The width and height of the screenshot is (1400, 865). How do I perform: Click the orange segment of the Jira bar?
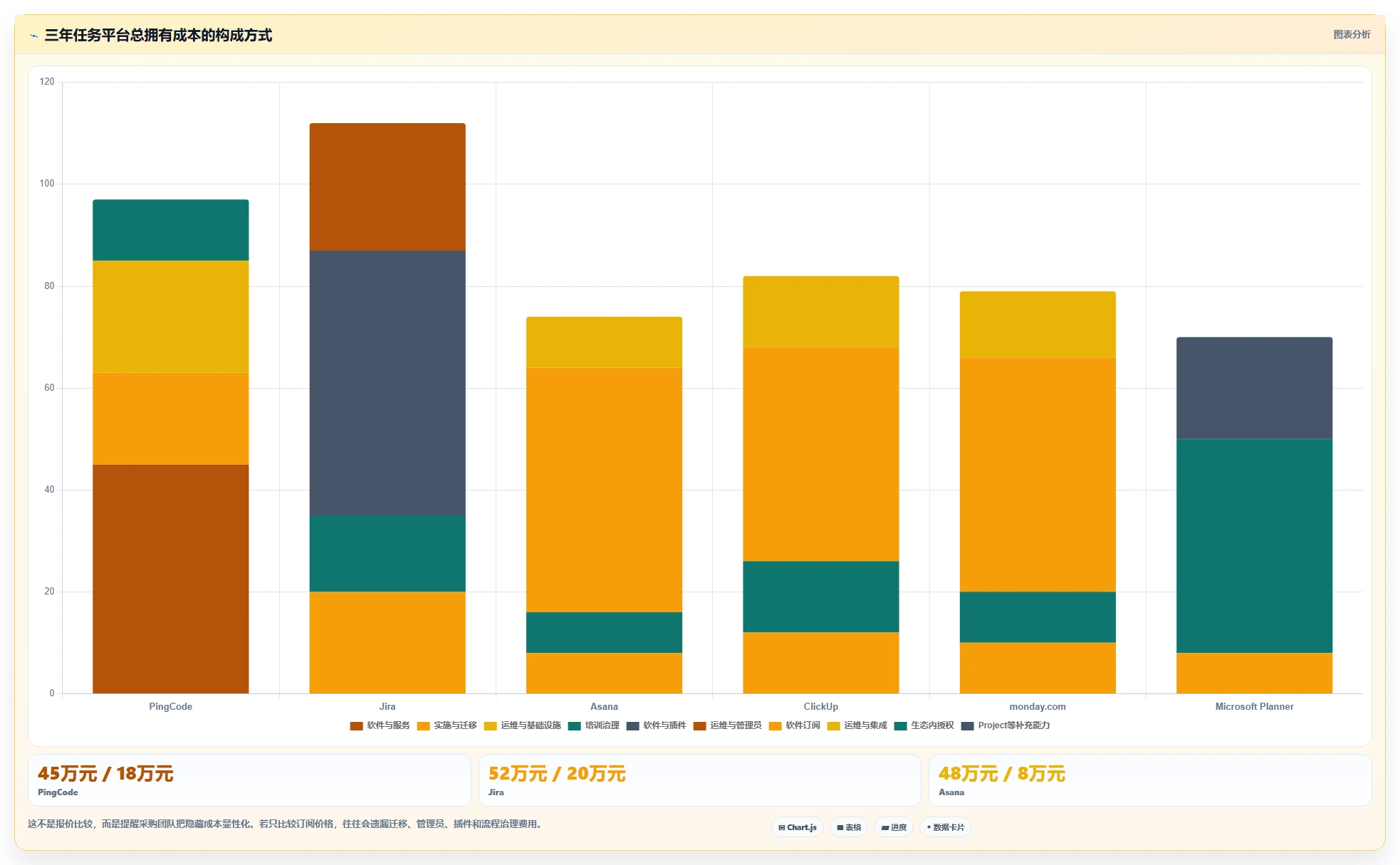387,642
